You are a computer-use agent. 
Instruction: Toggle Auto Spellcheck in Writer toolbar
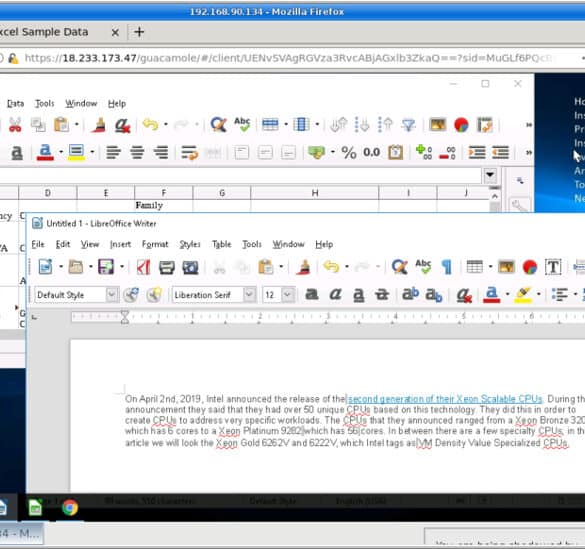(423, 267)
